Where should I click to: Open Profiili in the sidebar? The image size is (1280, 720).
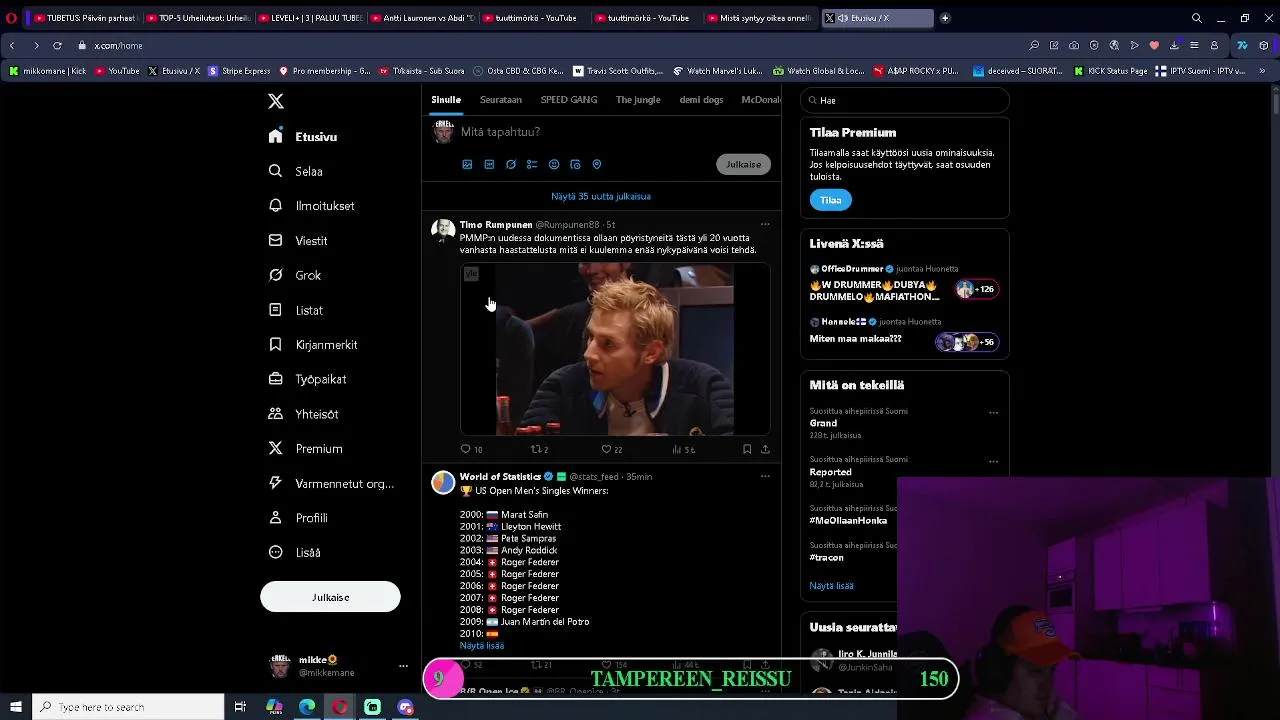click(298, 518)
